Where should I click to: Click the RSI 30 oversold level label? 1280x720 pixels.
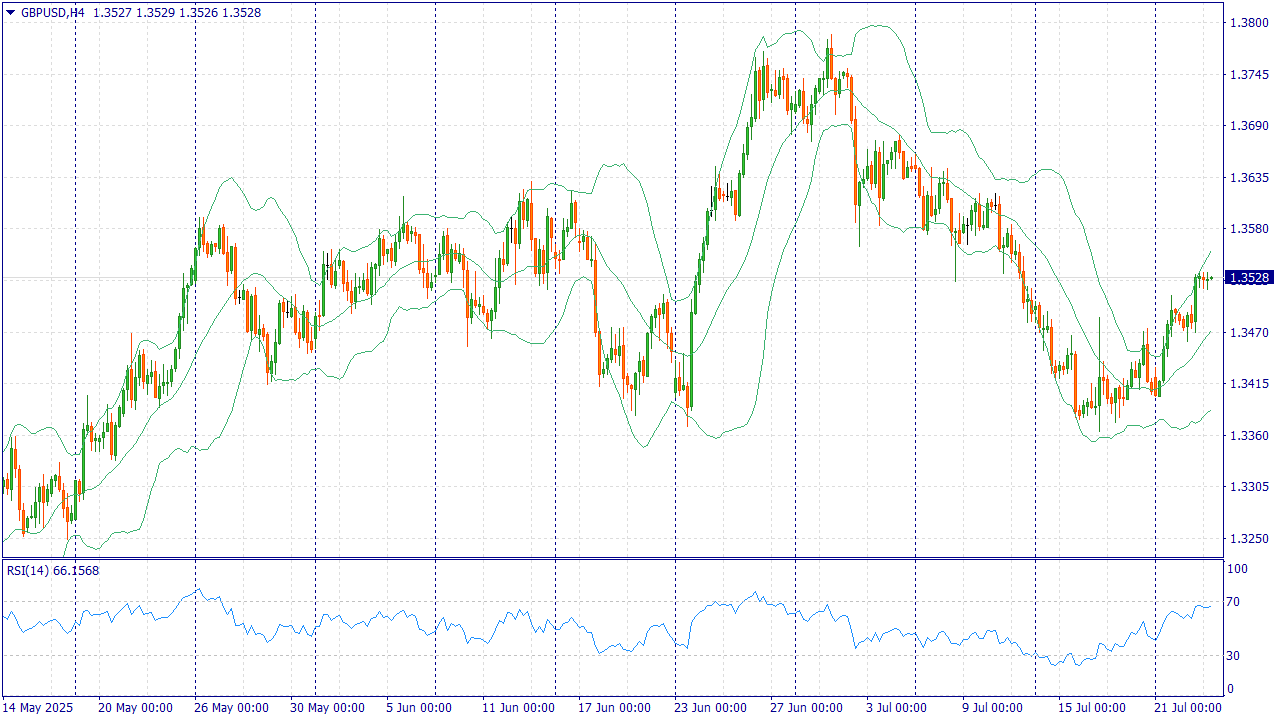[1235, 656]
